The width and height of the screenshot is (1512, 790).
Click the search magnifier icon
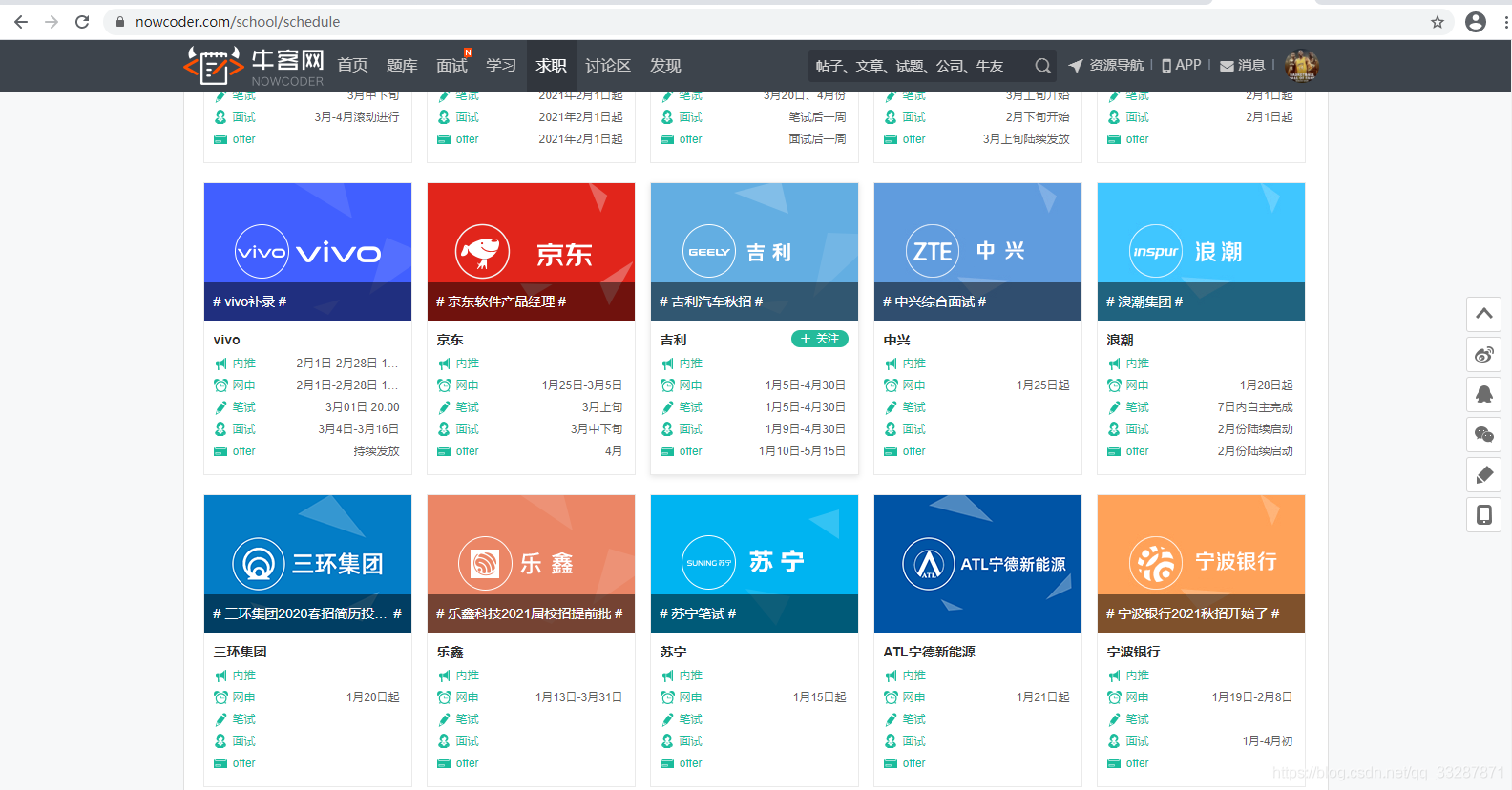click(1042, 66)
